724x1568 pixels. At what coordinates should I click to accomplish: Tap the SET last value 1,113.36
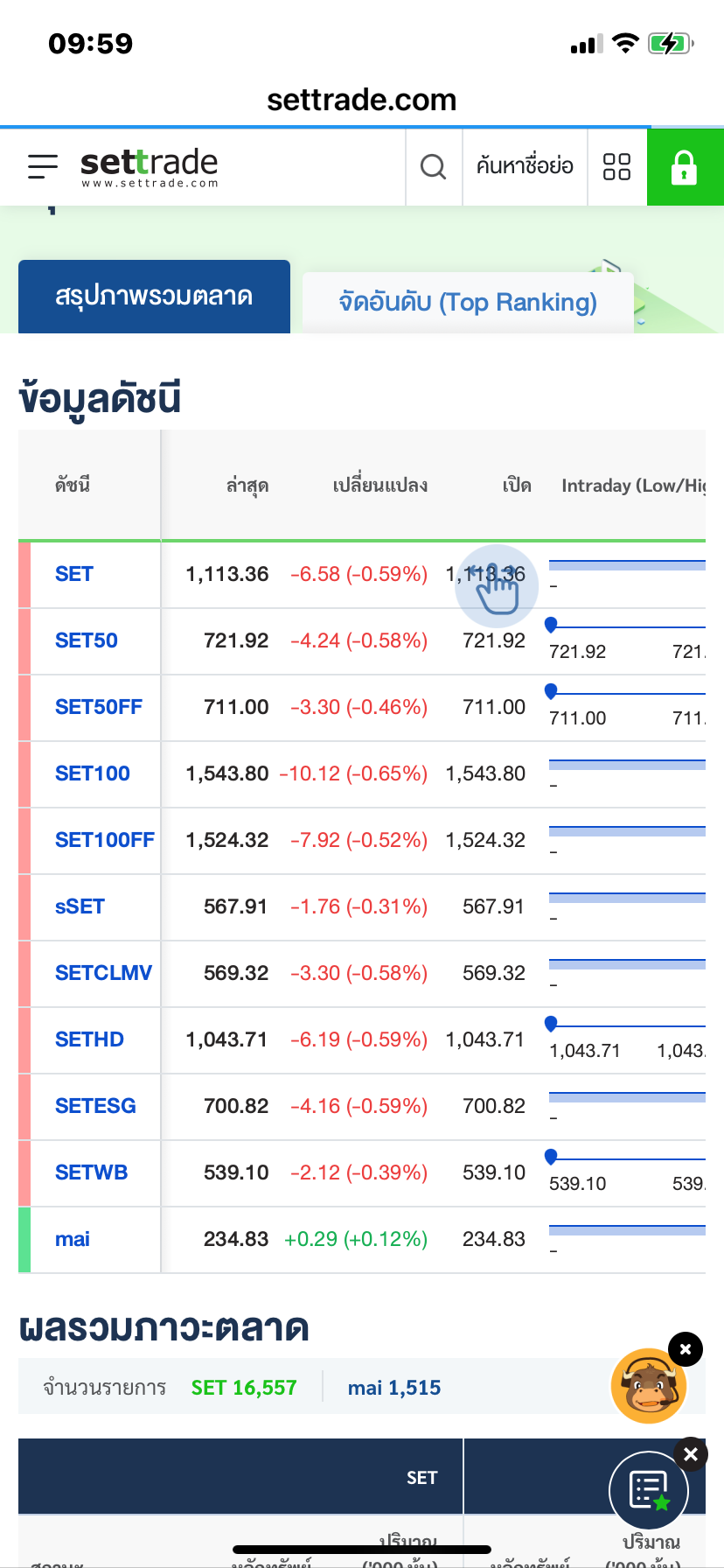(x=227, y=574)
